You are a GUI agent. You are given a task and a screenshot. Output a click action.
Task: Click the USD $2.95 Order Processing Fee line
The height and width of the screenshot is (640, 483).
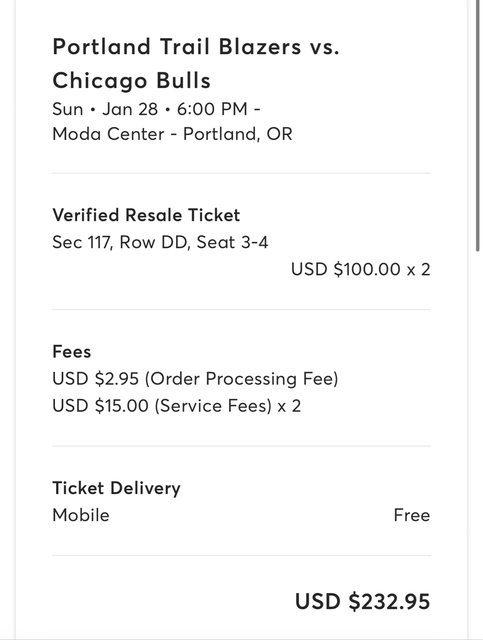[x=195, y=379]
